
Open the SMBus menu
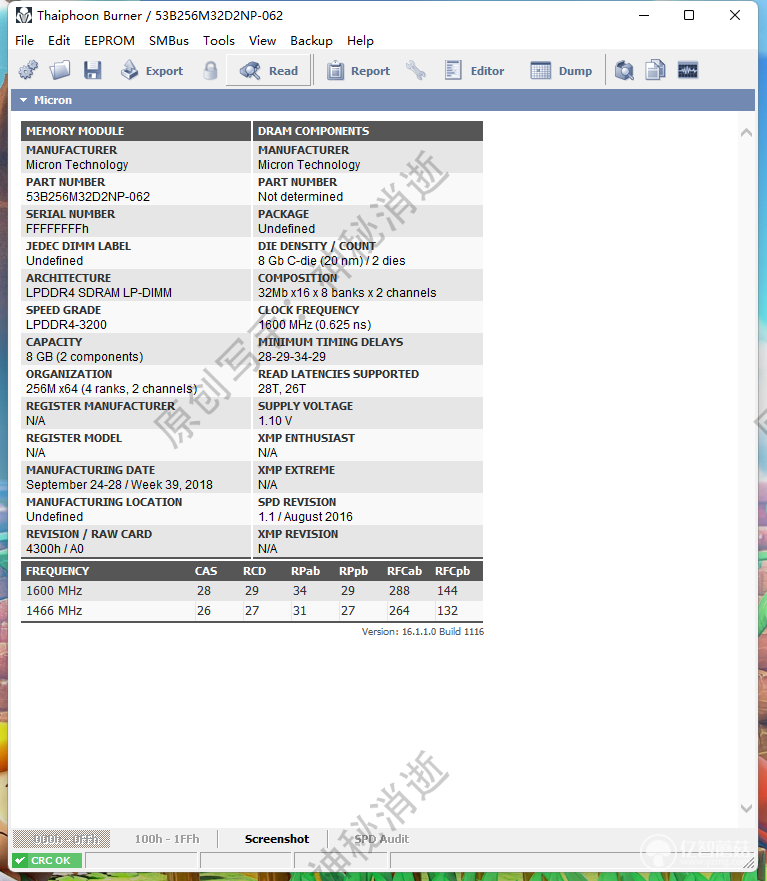169,41
